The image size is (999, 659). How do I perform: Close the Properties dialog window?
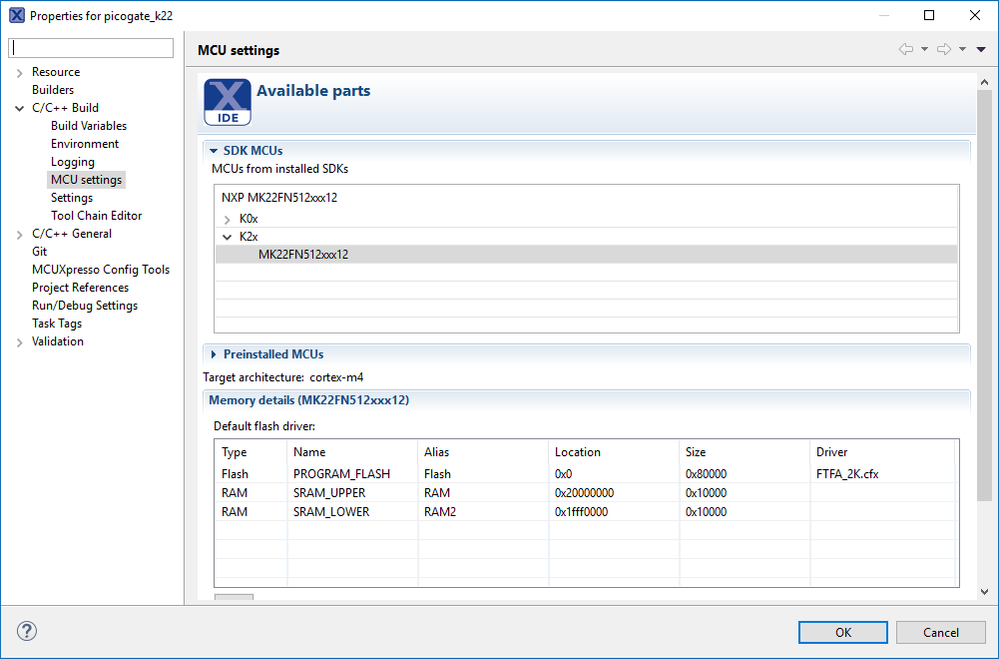(975, 15)
